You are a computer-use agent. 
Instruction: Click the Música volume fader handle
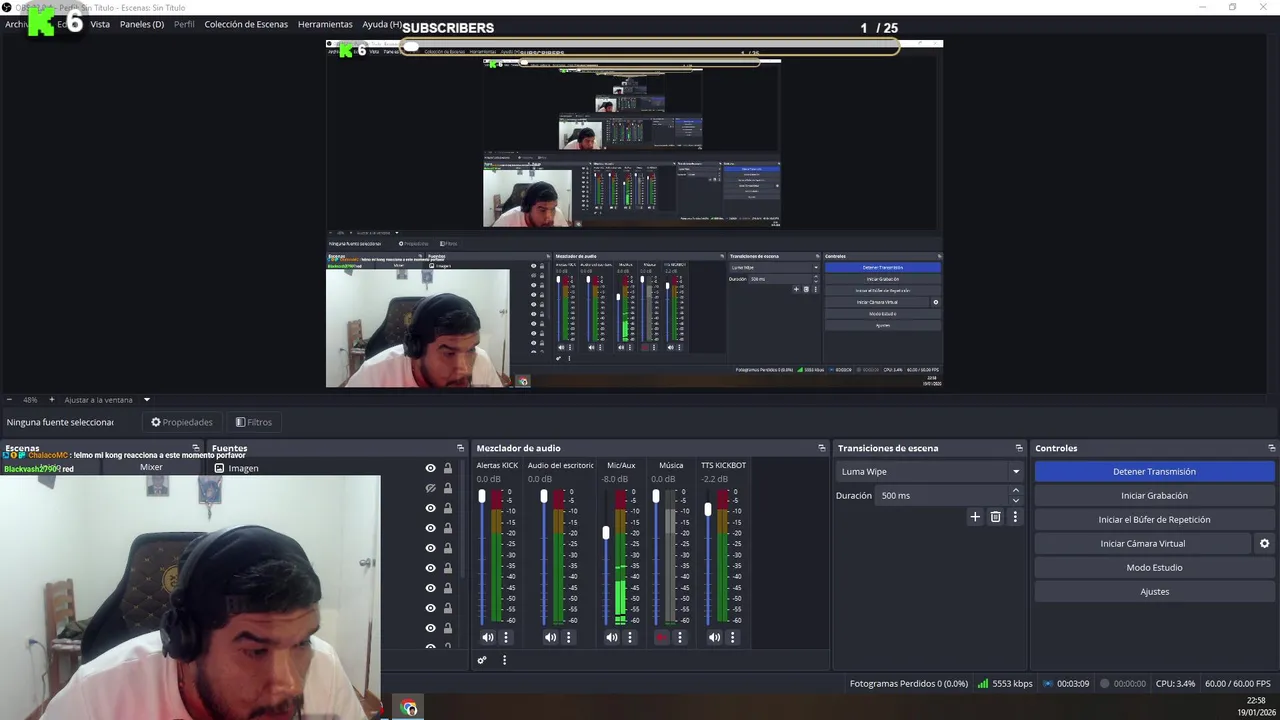656,496
